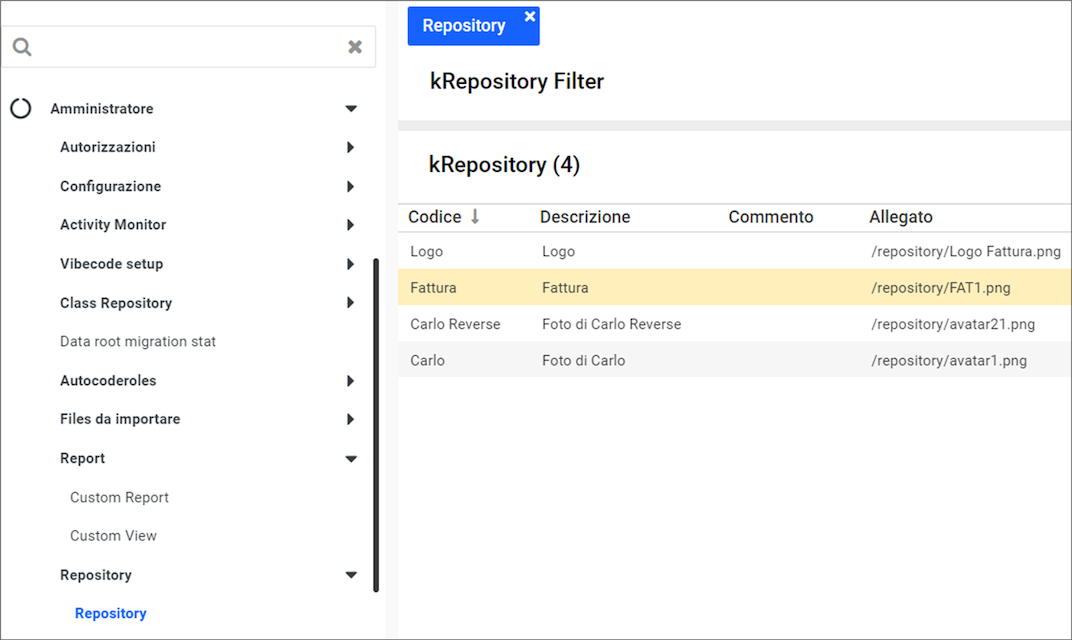1072x640 pixels.
Task: Click the Amministratore circle icon
Action: (x=21, y=108)
